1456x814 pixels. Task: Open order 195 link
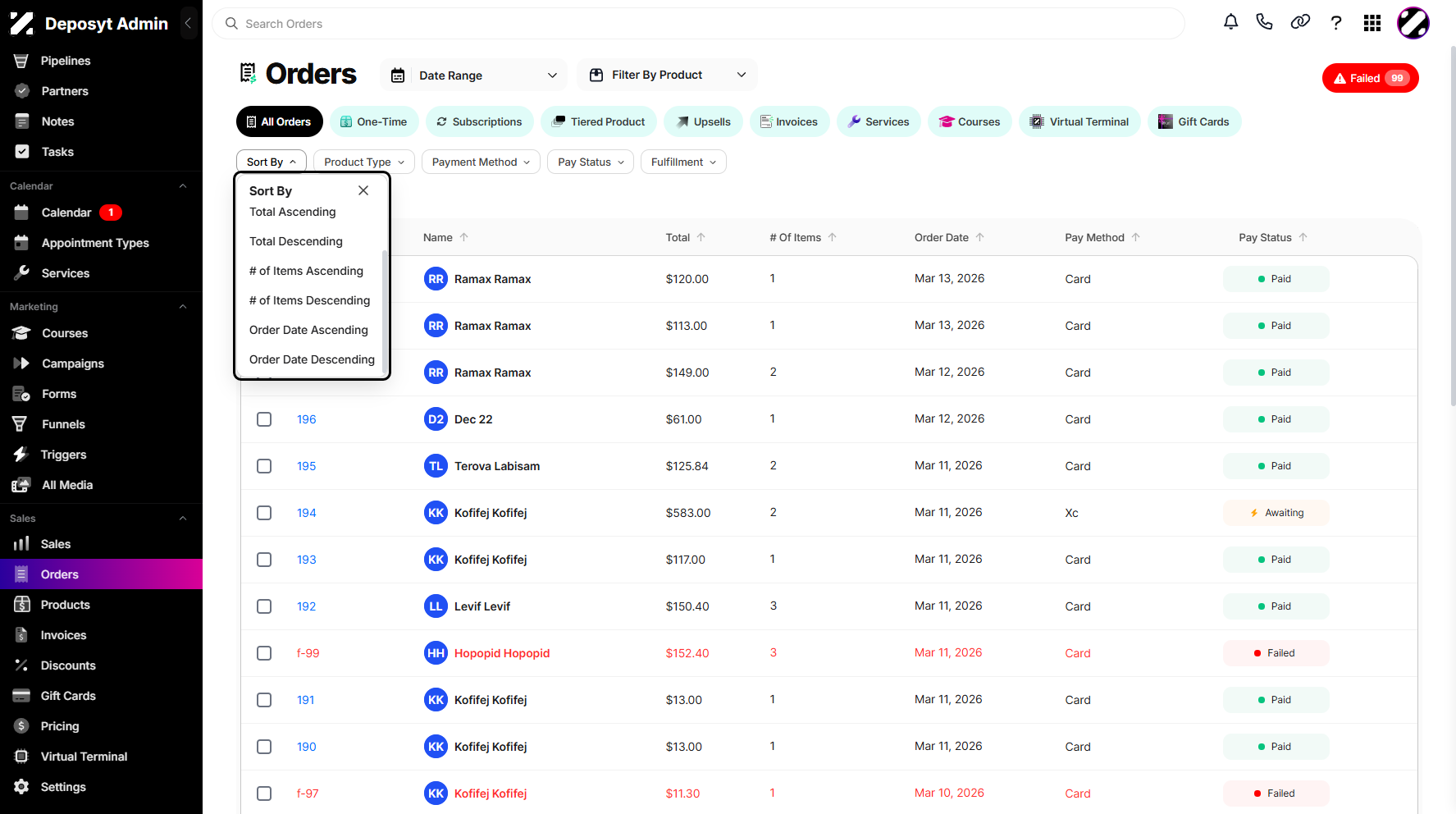tap(307, 466)
